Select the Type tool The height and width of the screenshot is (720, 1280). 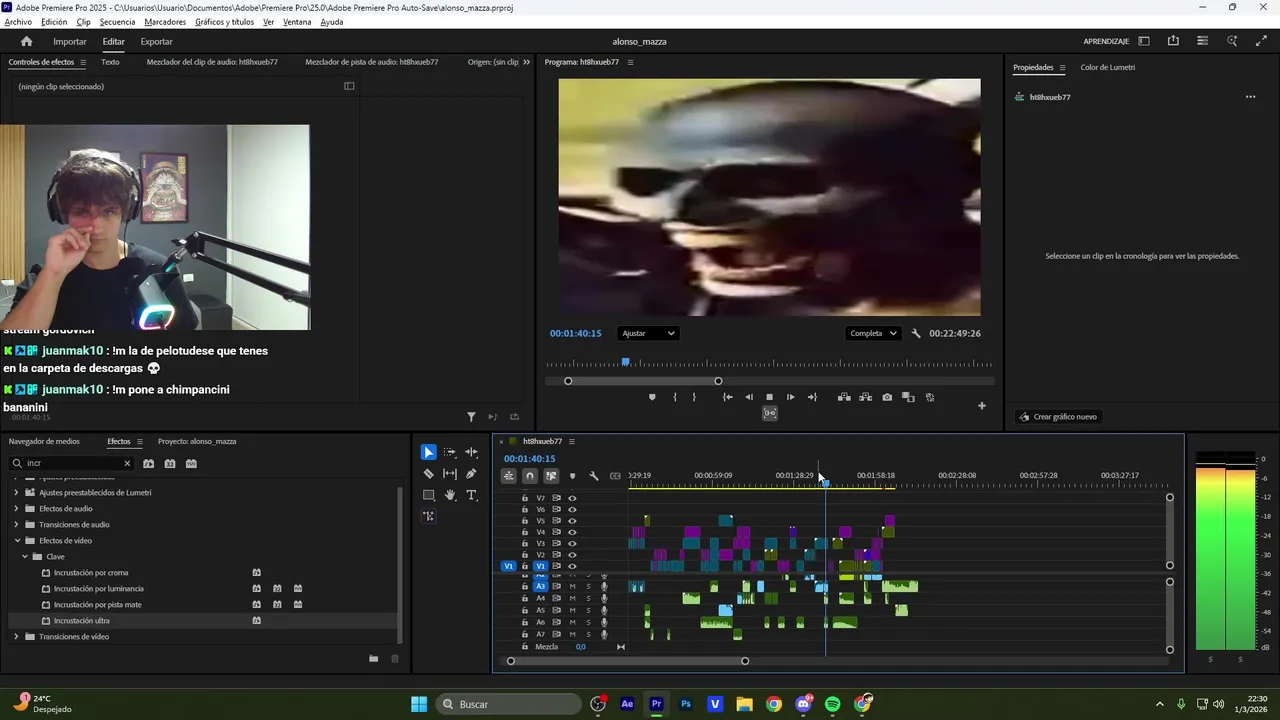(x=471, y=495)
